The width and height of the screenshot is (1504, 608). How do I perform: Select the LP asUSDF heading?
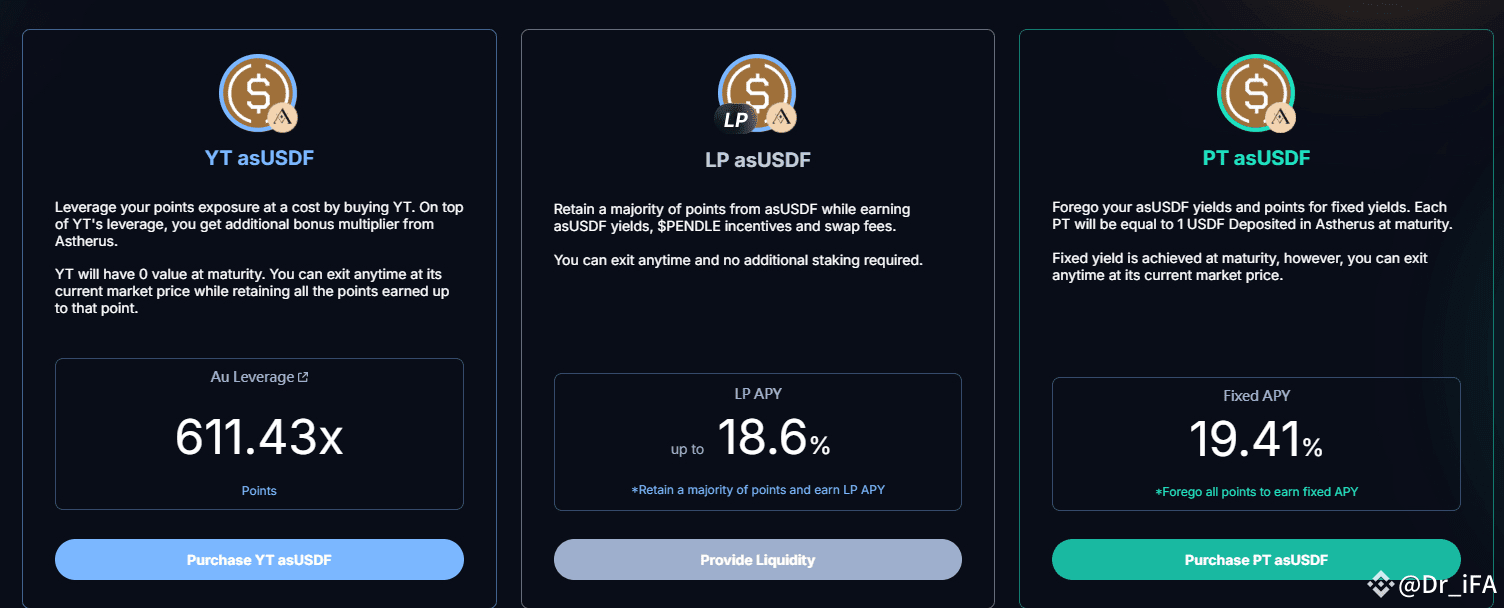pos(757,160)
